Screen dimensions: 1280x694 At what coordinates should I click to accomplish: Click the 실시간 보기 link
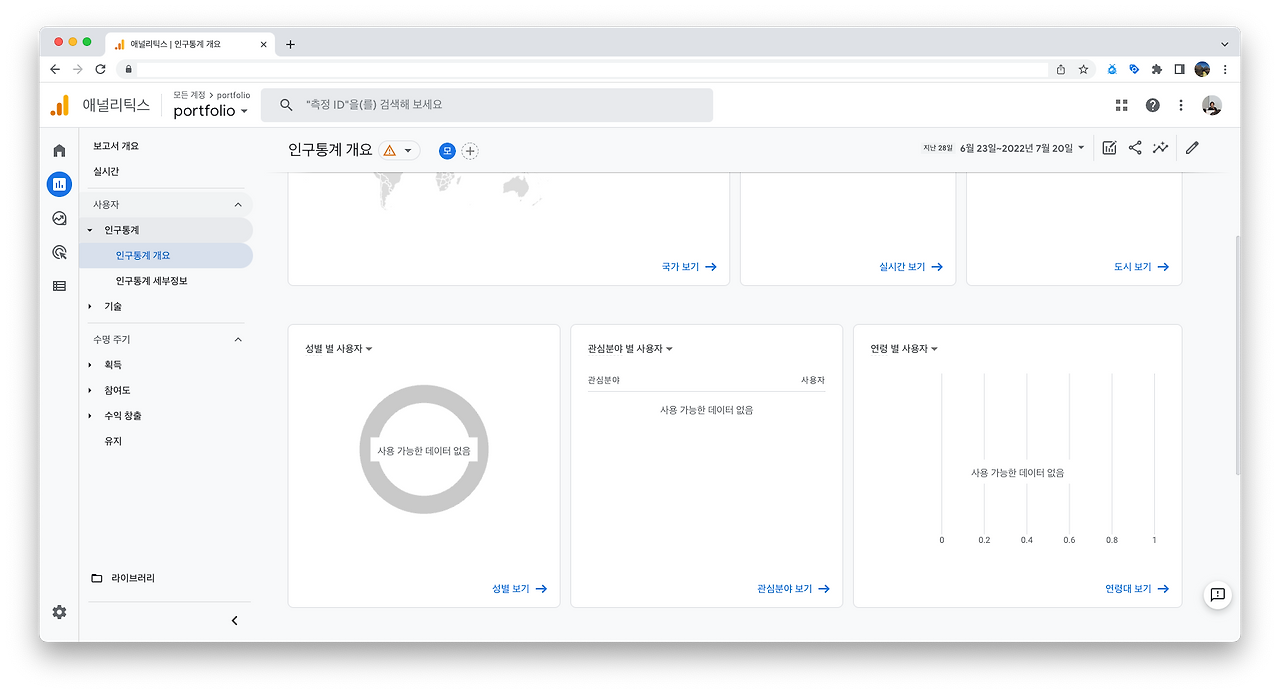click(910, 267)
